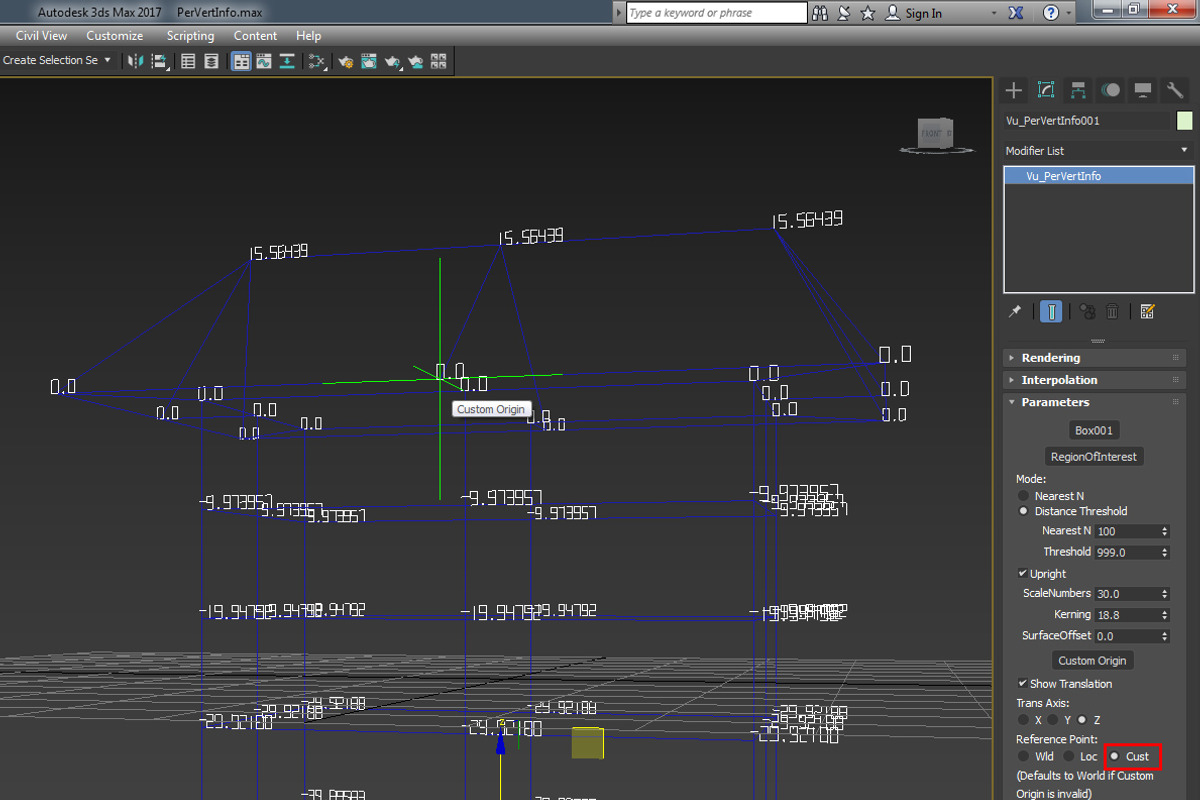Open the Modifier List dropdown
The image size is (1200, 800).
tap(1098, 151)
